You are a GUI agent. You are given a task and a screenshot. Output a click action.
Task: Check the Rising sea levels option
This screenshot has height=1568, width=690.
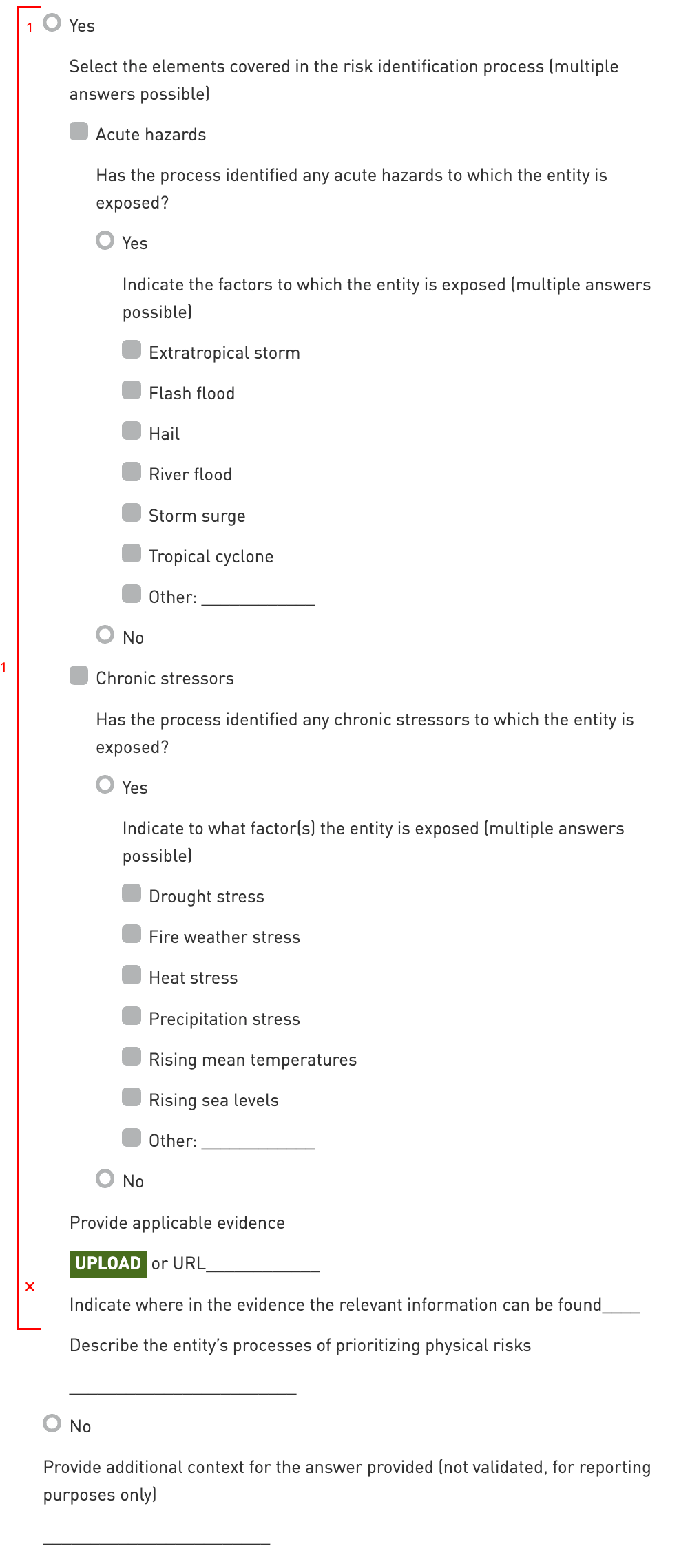pos(132,1097)
